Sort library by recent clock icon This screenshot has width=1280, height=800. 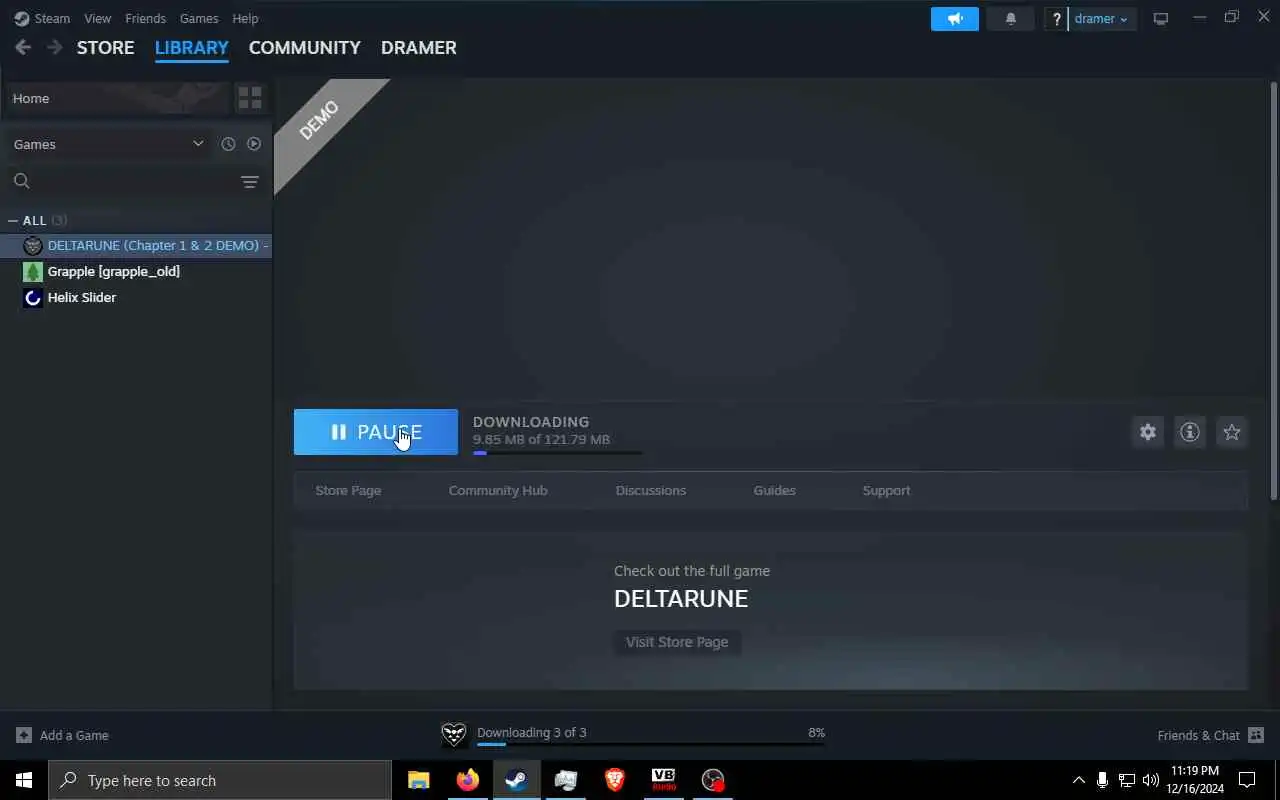(228, 144)
